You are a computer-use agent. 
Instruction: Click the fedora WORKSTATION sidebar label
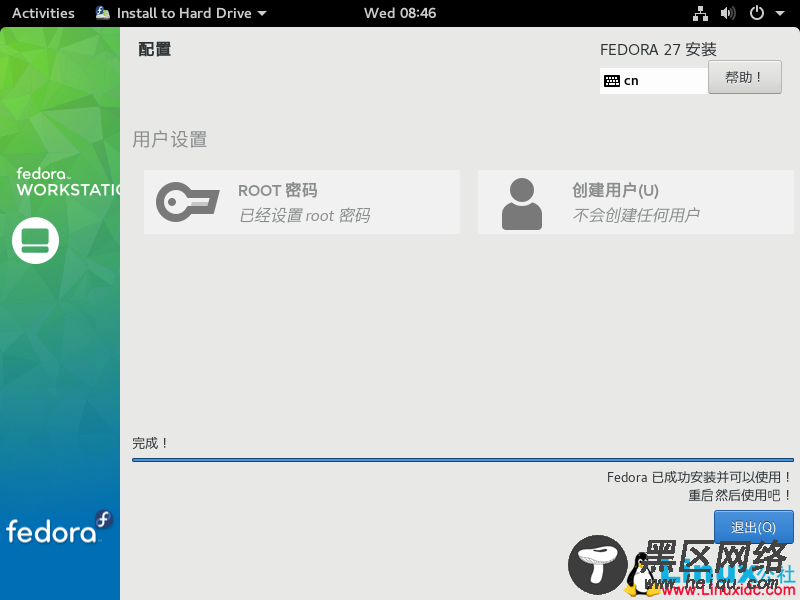click(68, 182)
